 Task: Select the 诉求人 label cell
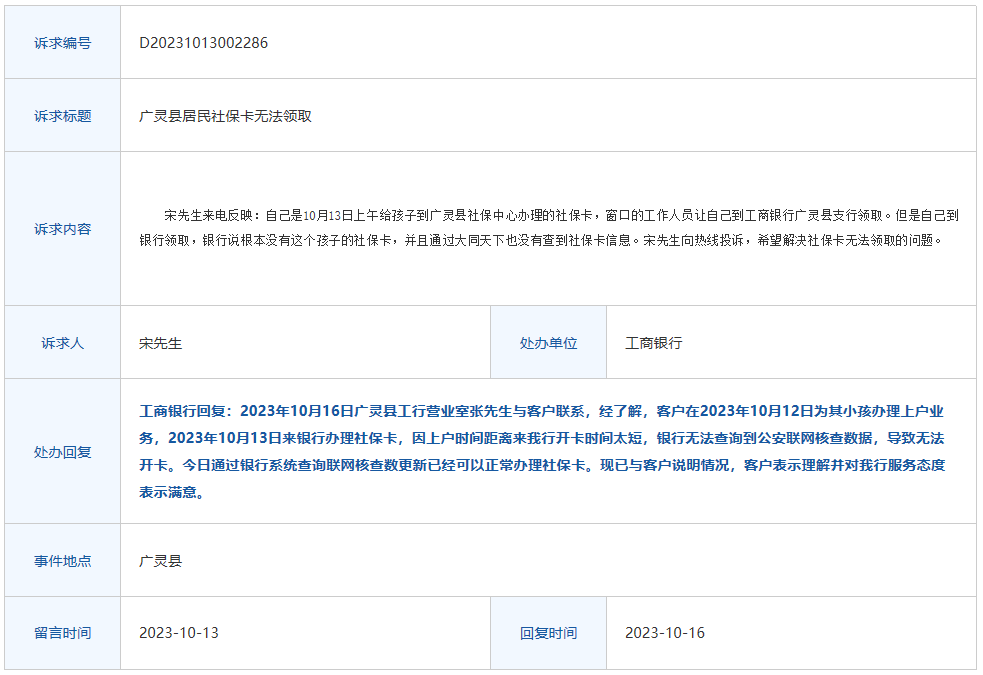pos(63,343)
